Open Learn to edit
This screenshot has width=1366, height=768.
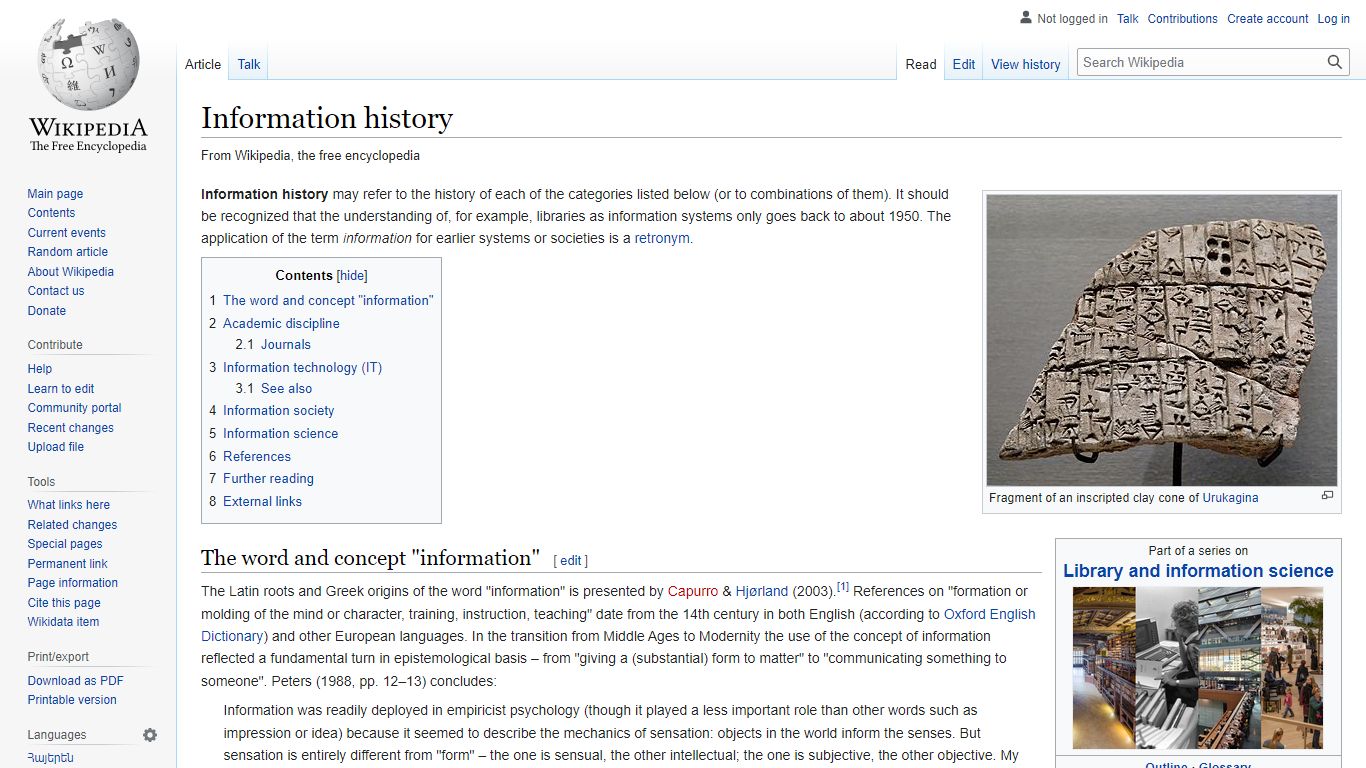[x=61, y=389]
